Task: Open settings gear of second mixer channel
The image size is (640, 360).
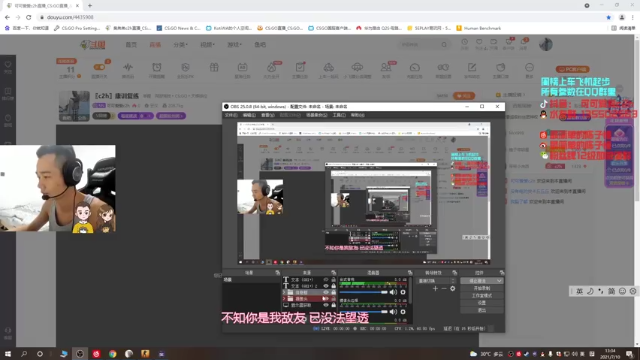Action: click(x=403, y=312)
